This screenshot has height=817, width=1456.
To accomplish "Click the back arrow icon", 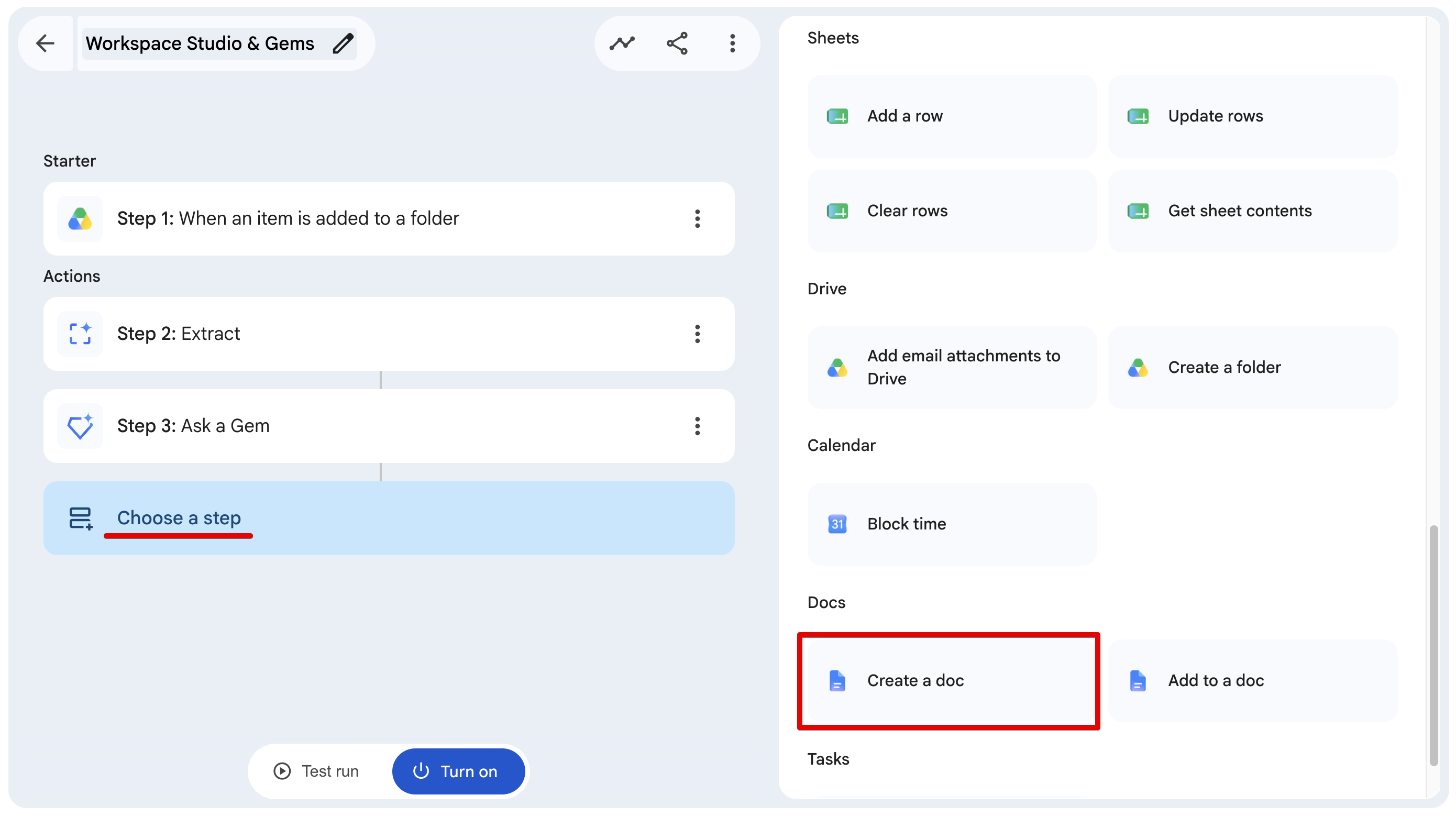I will click(x=45, y=43).
